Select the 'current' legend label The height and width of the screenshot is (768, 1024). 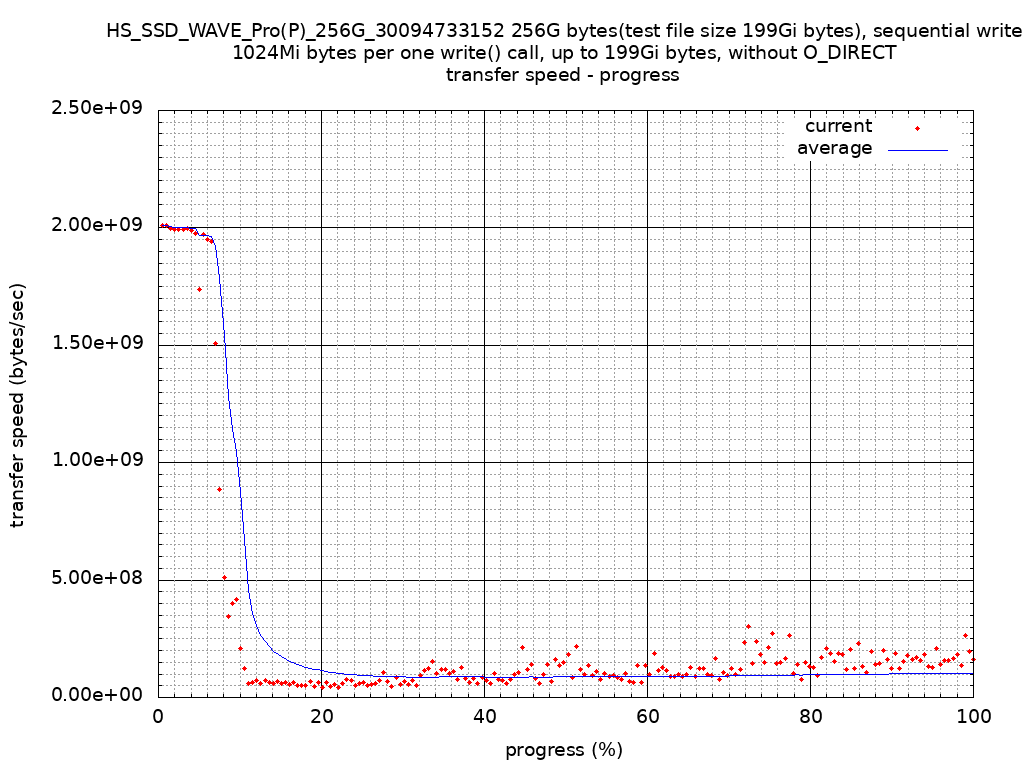coord(838,126)
